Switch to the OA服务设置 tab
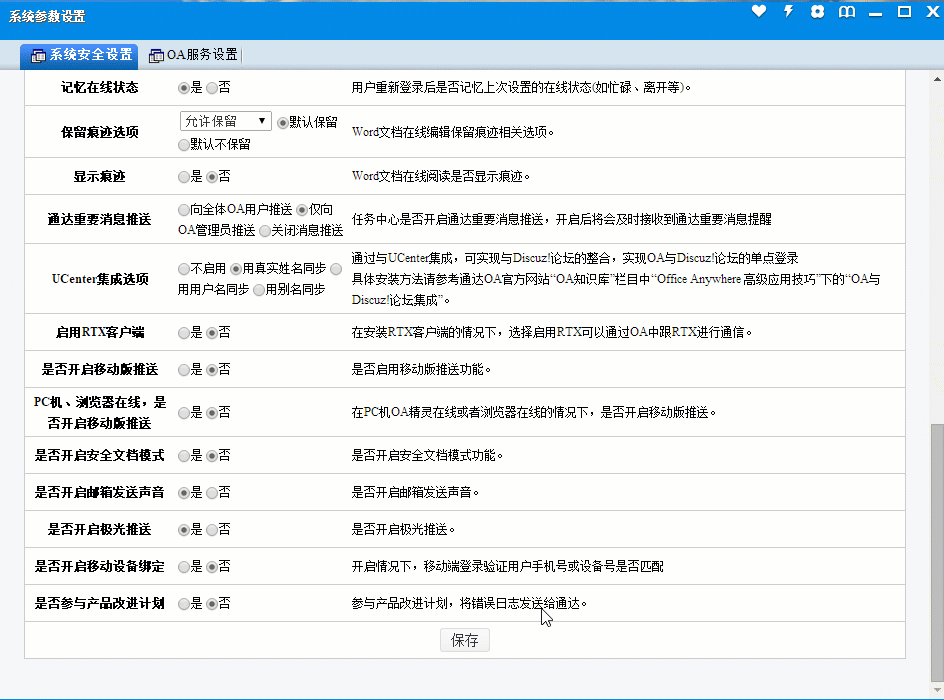Screen dimensions: 944x700 [201, 55]
